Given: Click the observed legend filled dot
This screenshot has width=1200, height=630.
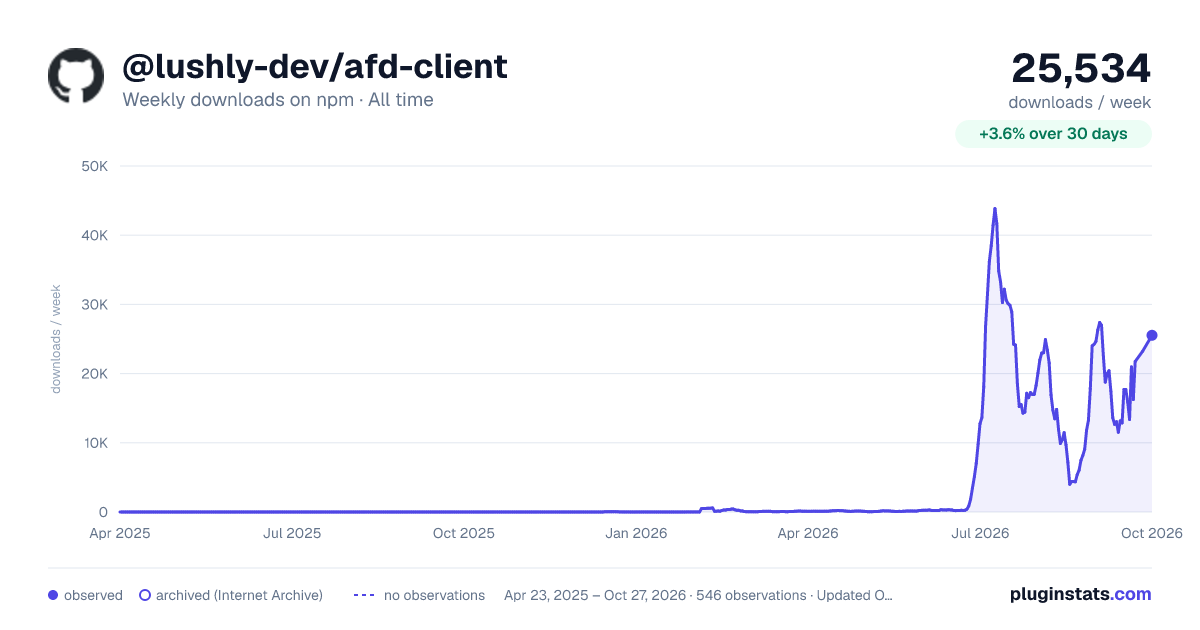Looking at the screenshot, I should (53, 595).
